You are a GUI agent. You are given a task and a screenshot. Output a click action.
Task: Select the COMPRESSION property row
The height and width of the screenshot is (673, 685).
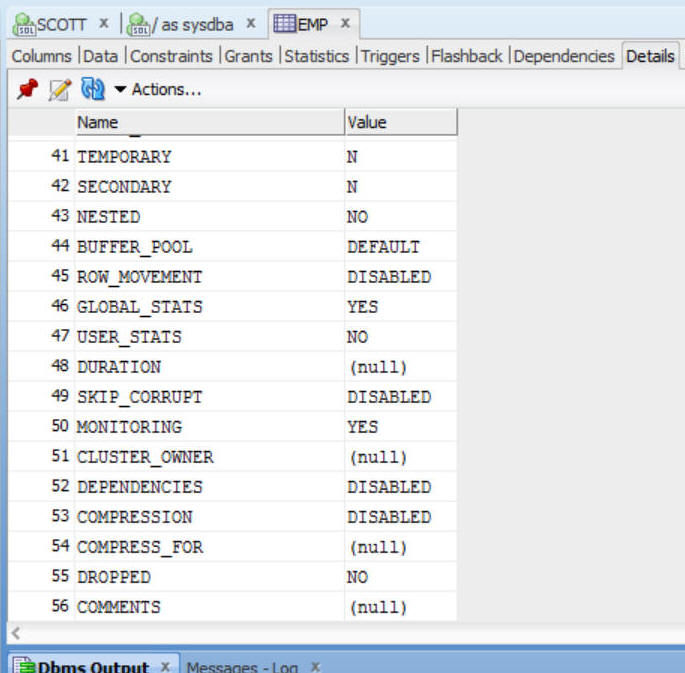coord(134,517)
